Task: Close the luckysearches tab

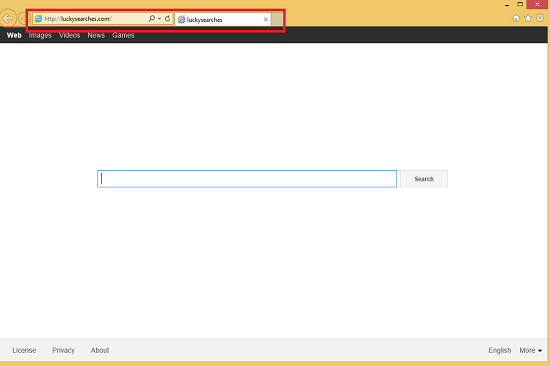Action: click(266, 19)
